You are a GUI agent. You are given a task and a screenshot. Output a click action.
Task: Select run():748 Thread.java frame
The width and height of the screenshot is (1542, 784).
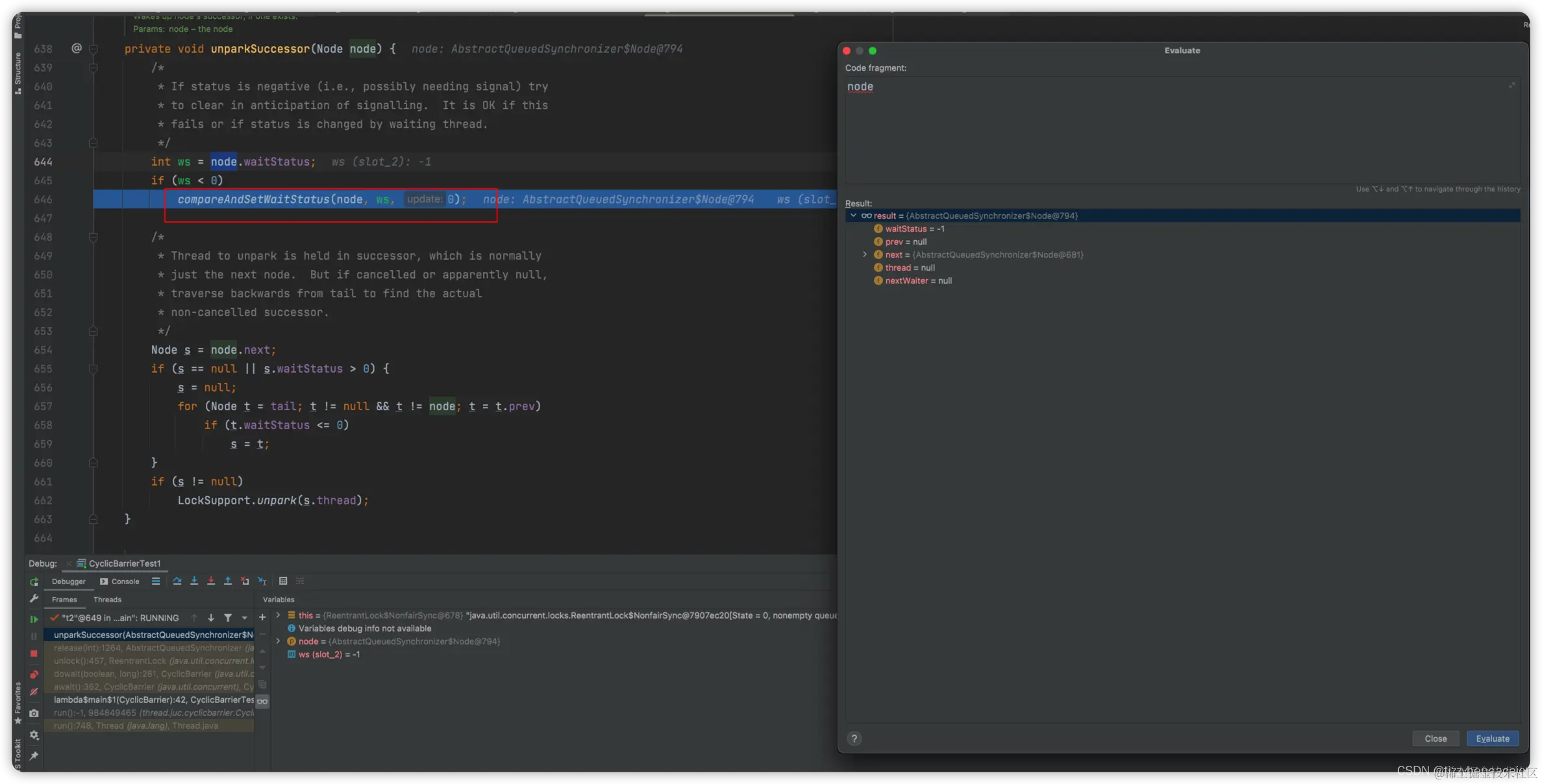(149, 726)
